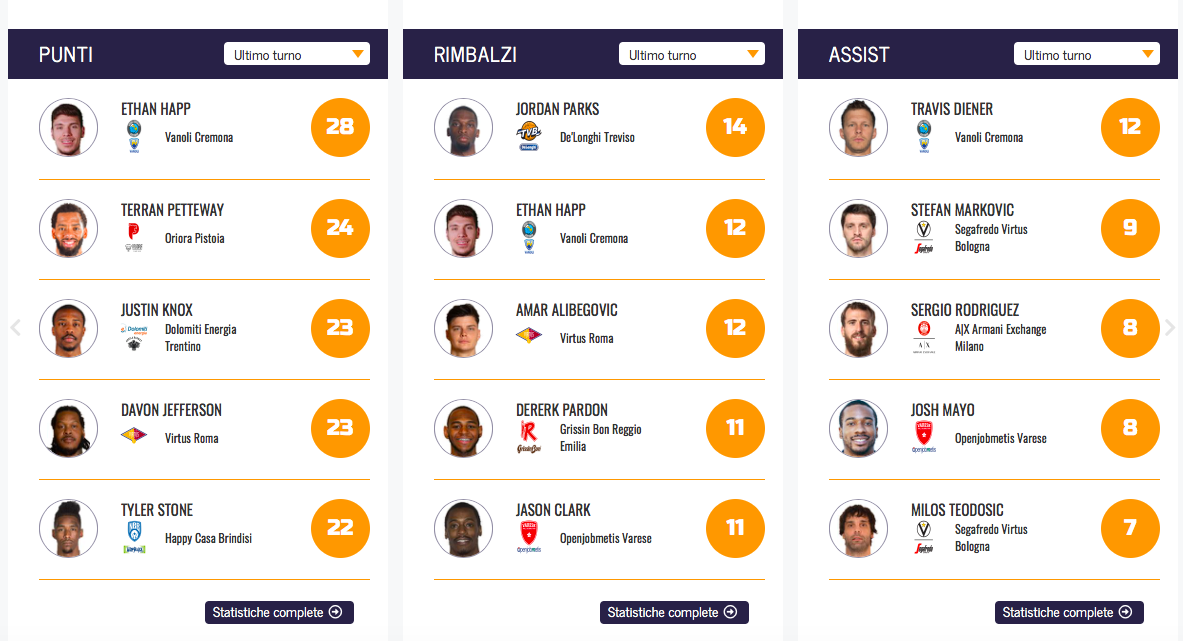Open the Assist 'Ultimo turno' dropdown
Image resolution: width=1183 pixels, height=641 pixels.
pyautogui.click(x=1087, y=54)
